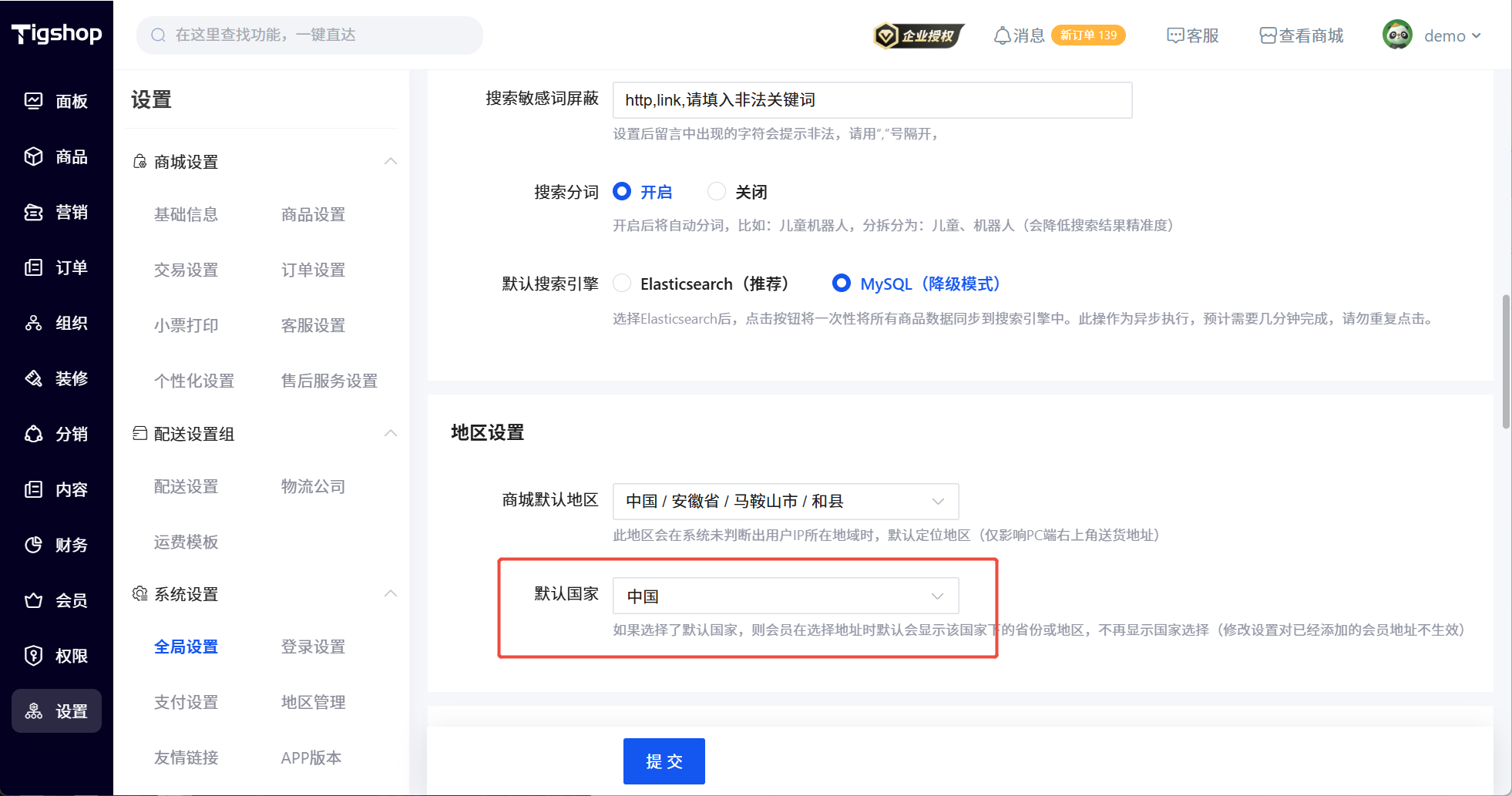
Task: Click the 组织 organization icon
Action: point(33,323)
